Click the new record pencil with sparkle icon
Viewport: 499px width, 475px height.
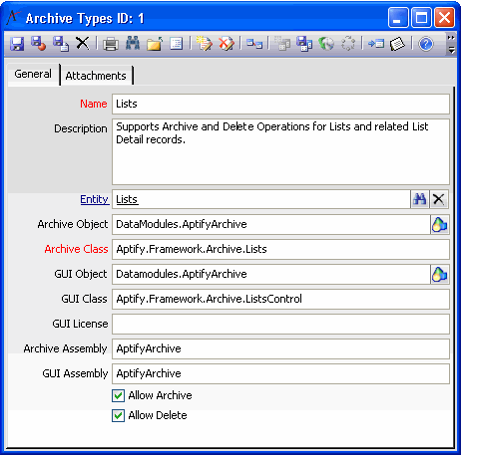tap(204, 44)
